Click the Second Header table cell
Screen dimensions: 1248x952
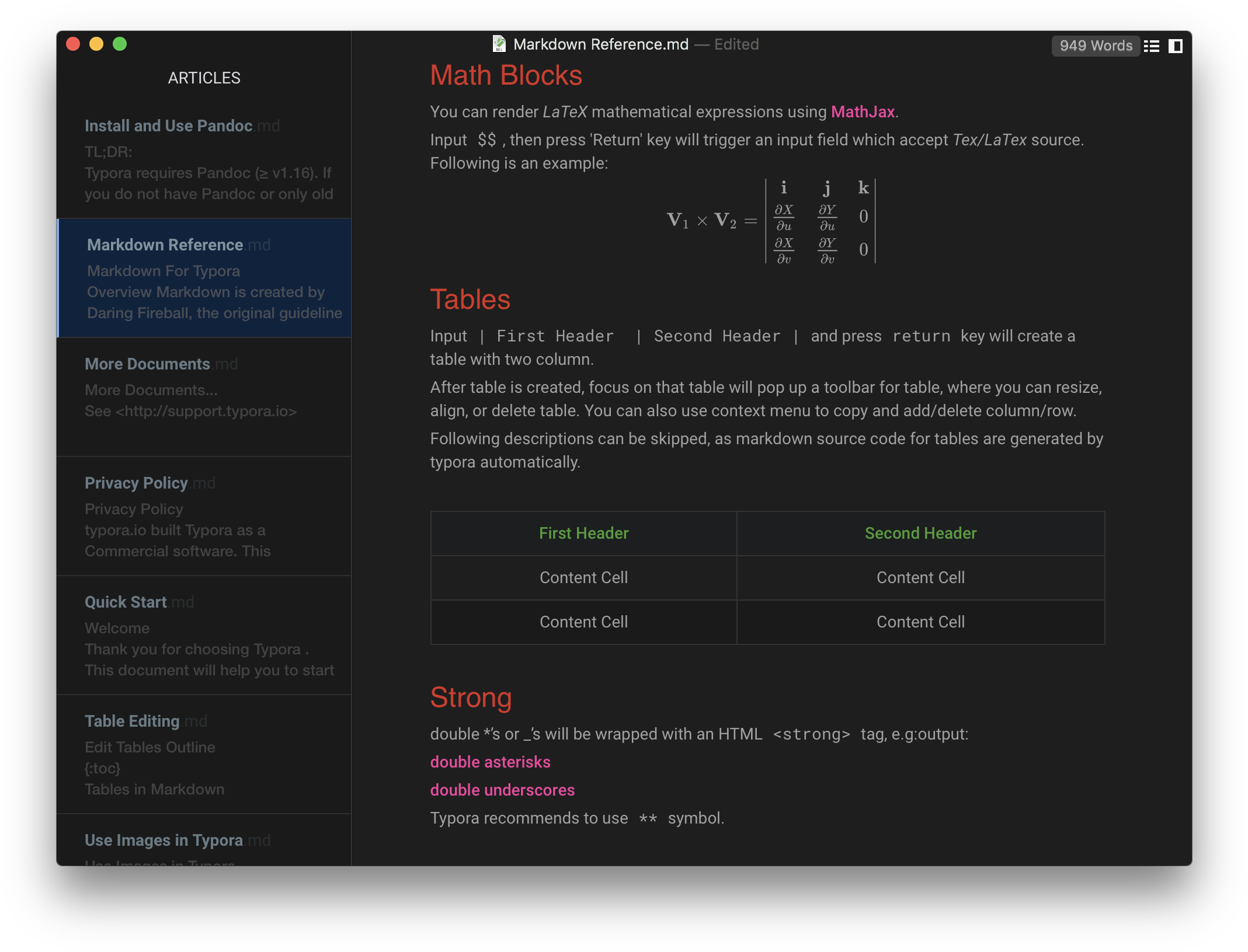click(920, 533)
